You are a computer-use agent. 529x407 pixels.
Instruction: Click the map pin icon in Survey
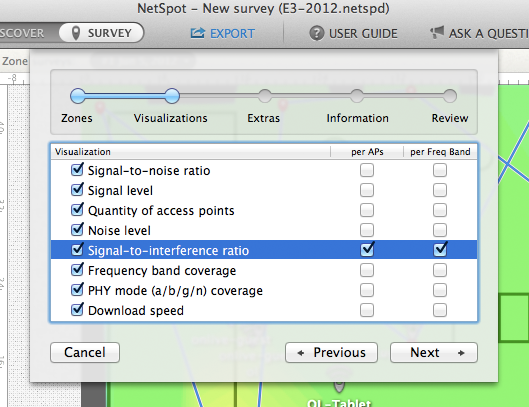(76, 33)
